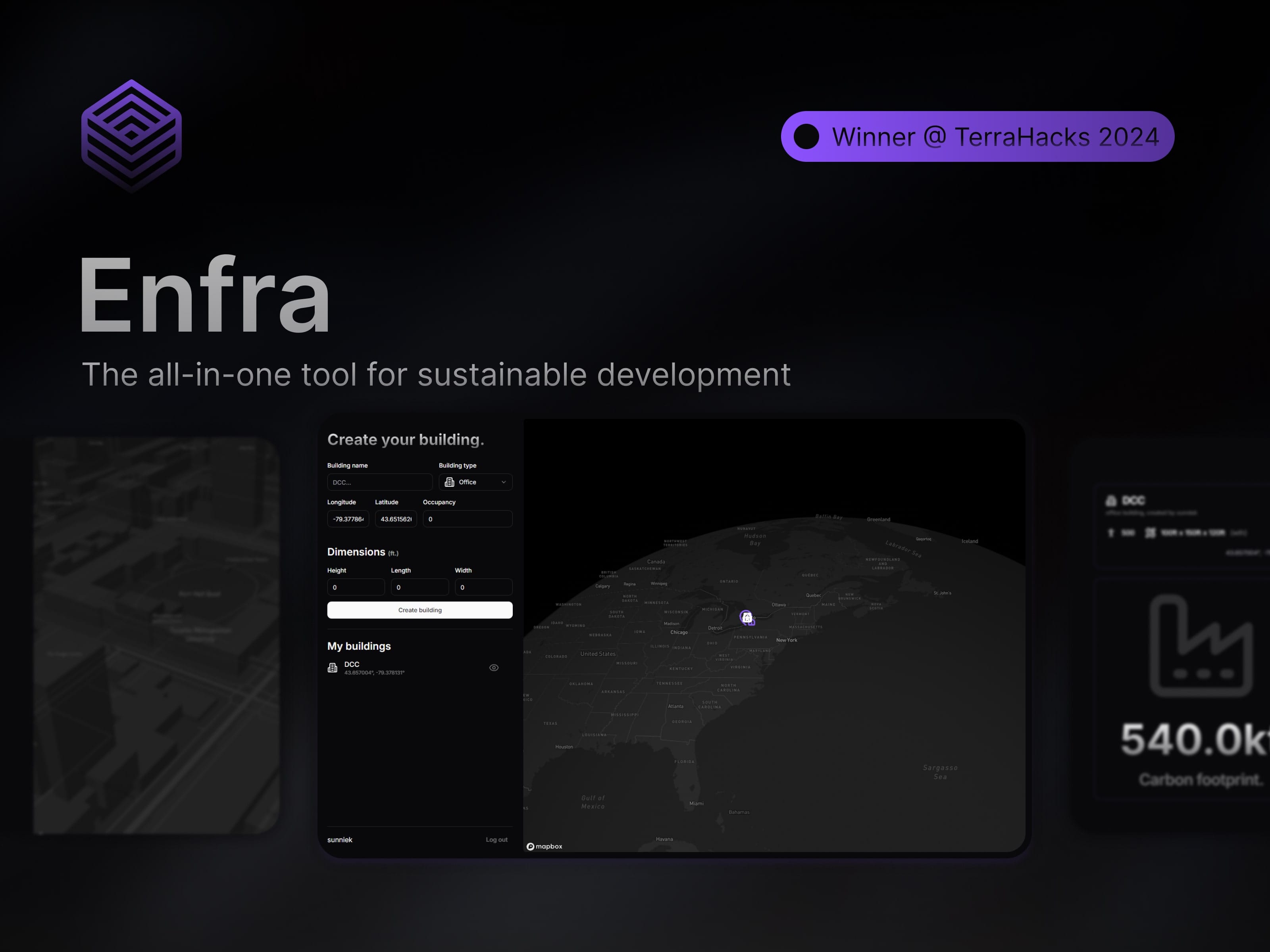Click the United States label on map

coord(598,654)
